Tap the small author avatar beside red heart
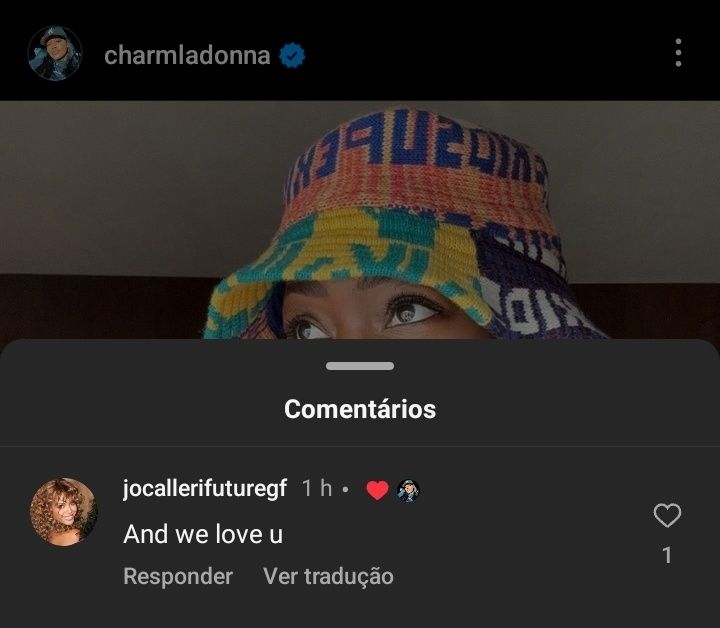Screen dimensions: 720x628 [408, 490]
